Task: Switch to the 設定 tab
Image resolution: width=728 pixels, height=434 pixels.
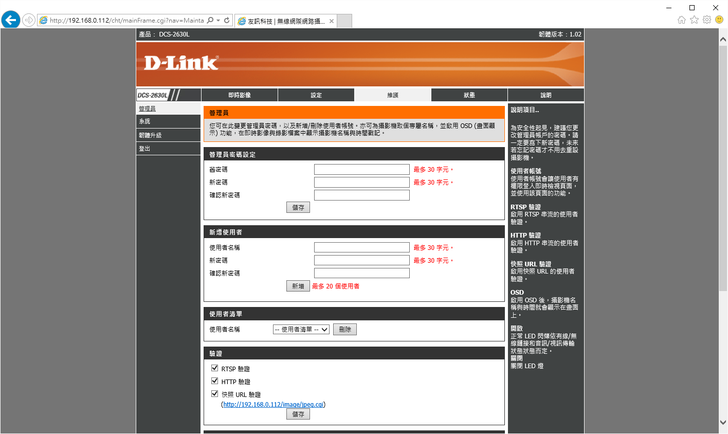Action: (x=317, y=95)
